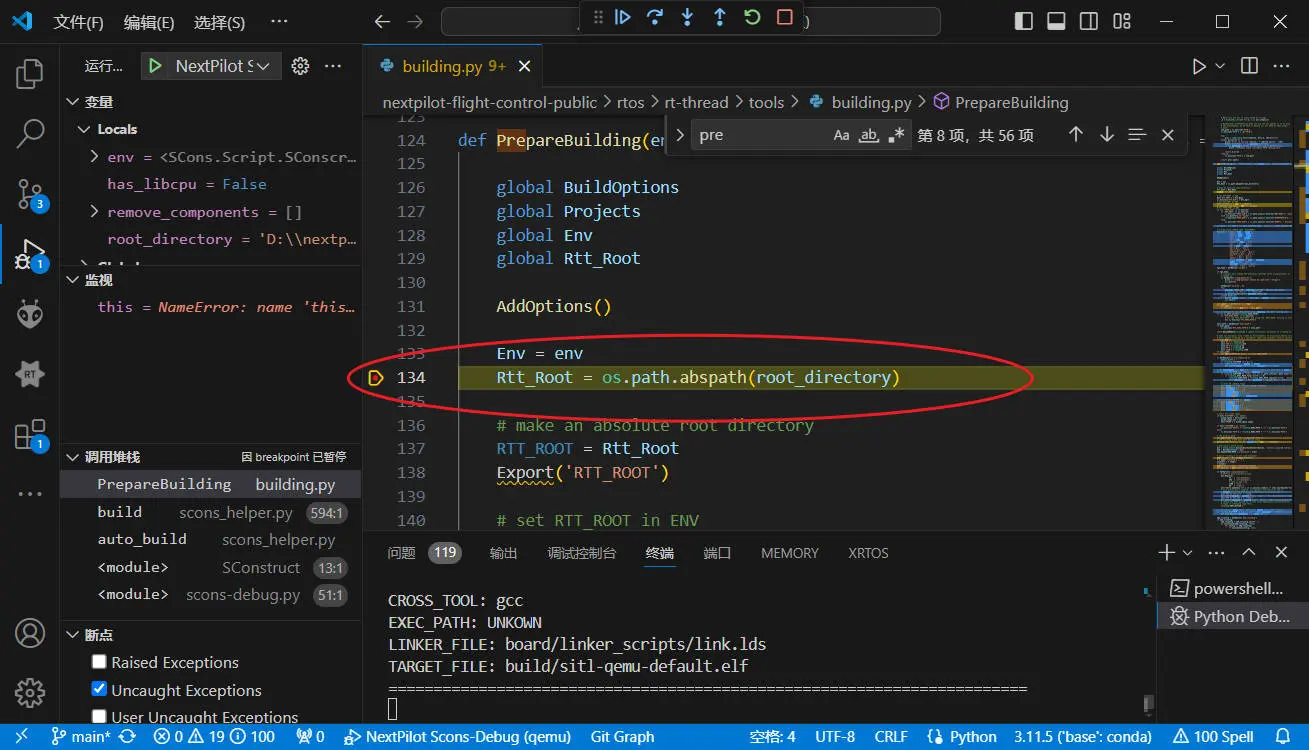Open PlatformIO alien icon in activity bar
This screenshot has height=750, width=1309.
(x=30, y=314)
